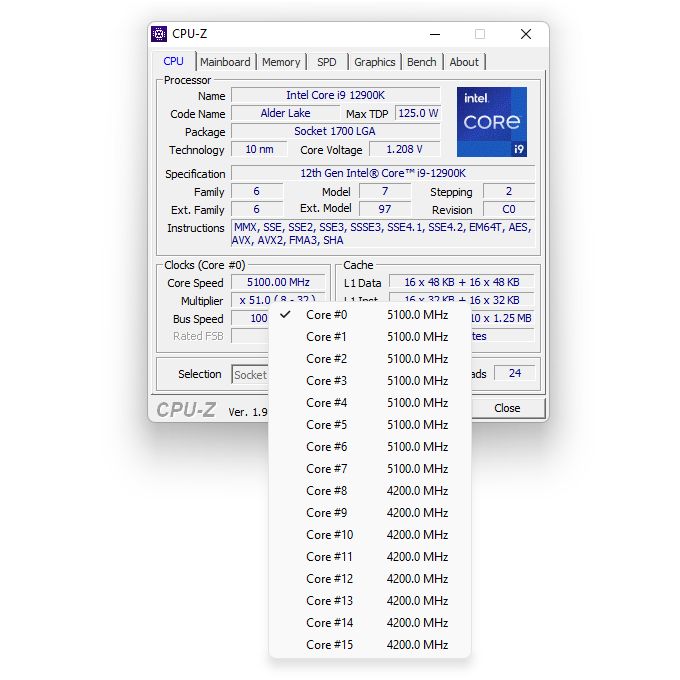Click the Threads count value 24
Screen dimensions: 680x680
click(x=515, y=373)
